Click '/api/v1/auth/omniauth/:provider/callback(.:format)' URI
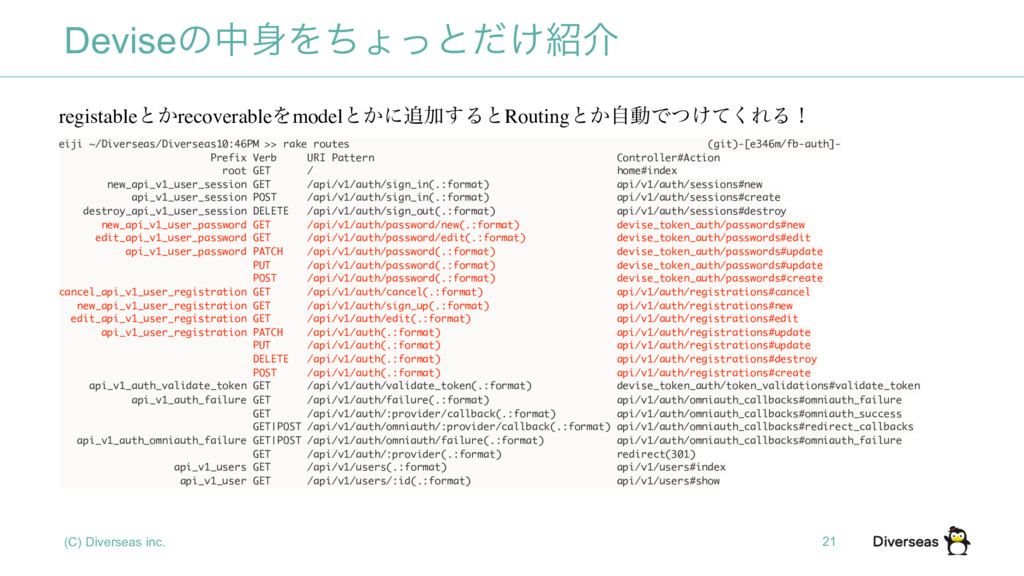 click(x=459, y=426)
